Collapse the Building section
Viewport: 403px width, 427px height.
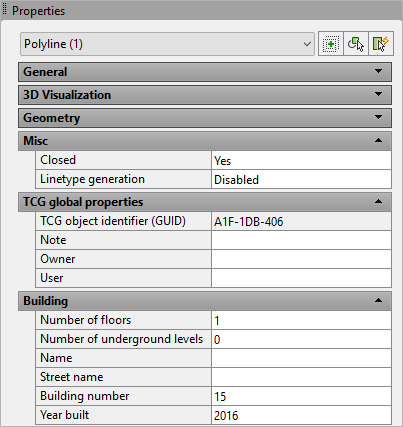click(378, 300)
